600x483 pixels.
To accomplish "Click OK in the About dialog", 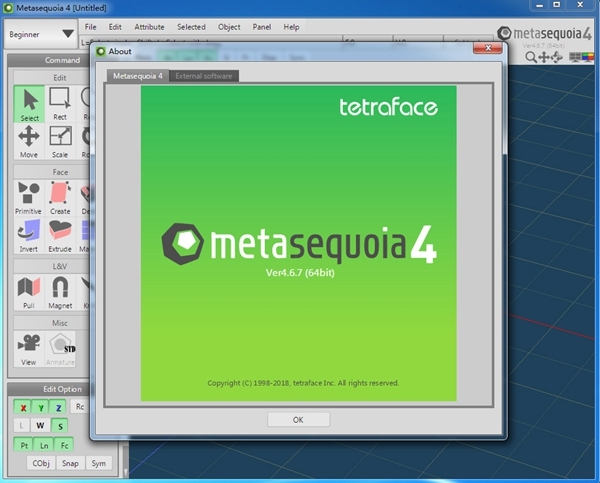I will [x=298, y=419].
